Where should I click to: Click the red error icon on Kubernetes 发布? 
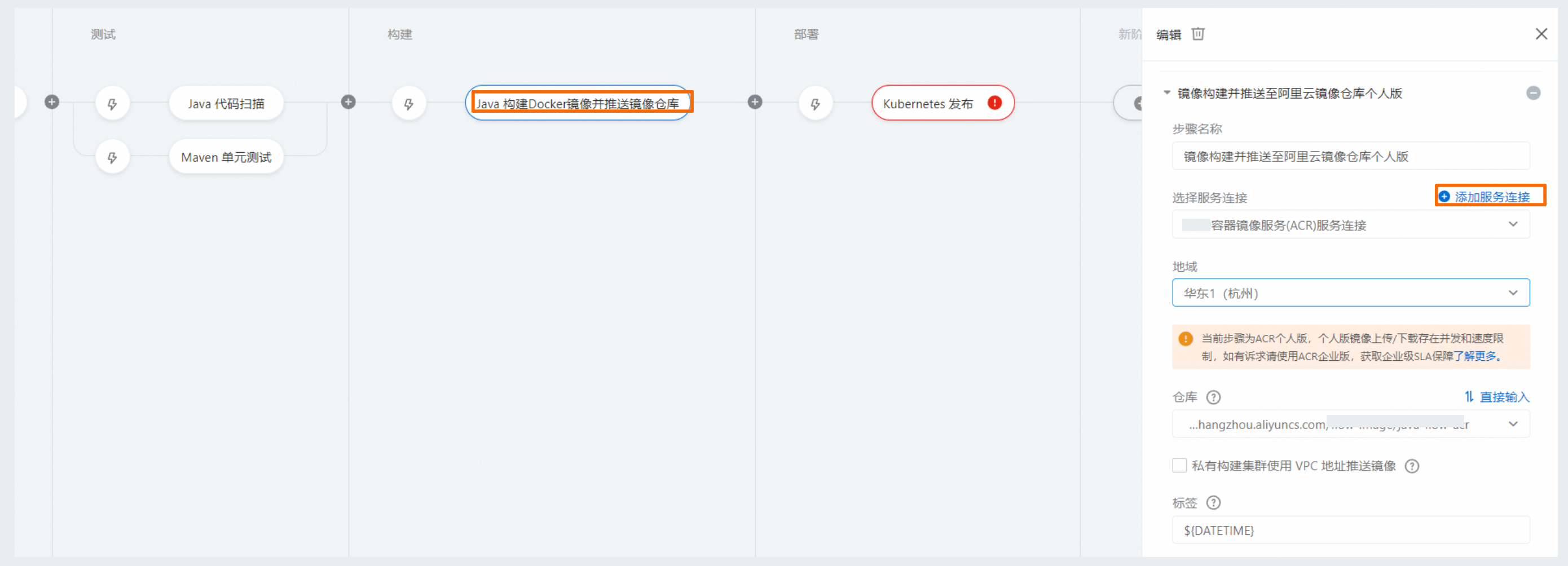(994, 103)
